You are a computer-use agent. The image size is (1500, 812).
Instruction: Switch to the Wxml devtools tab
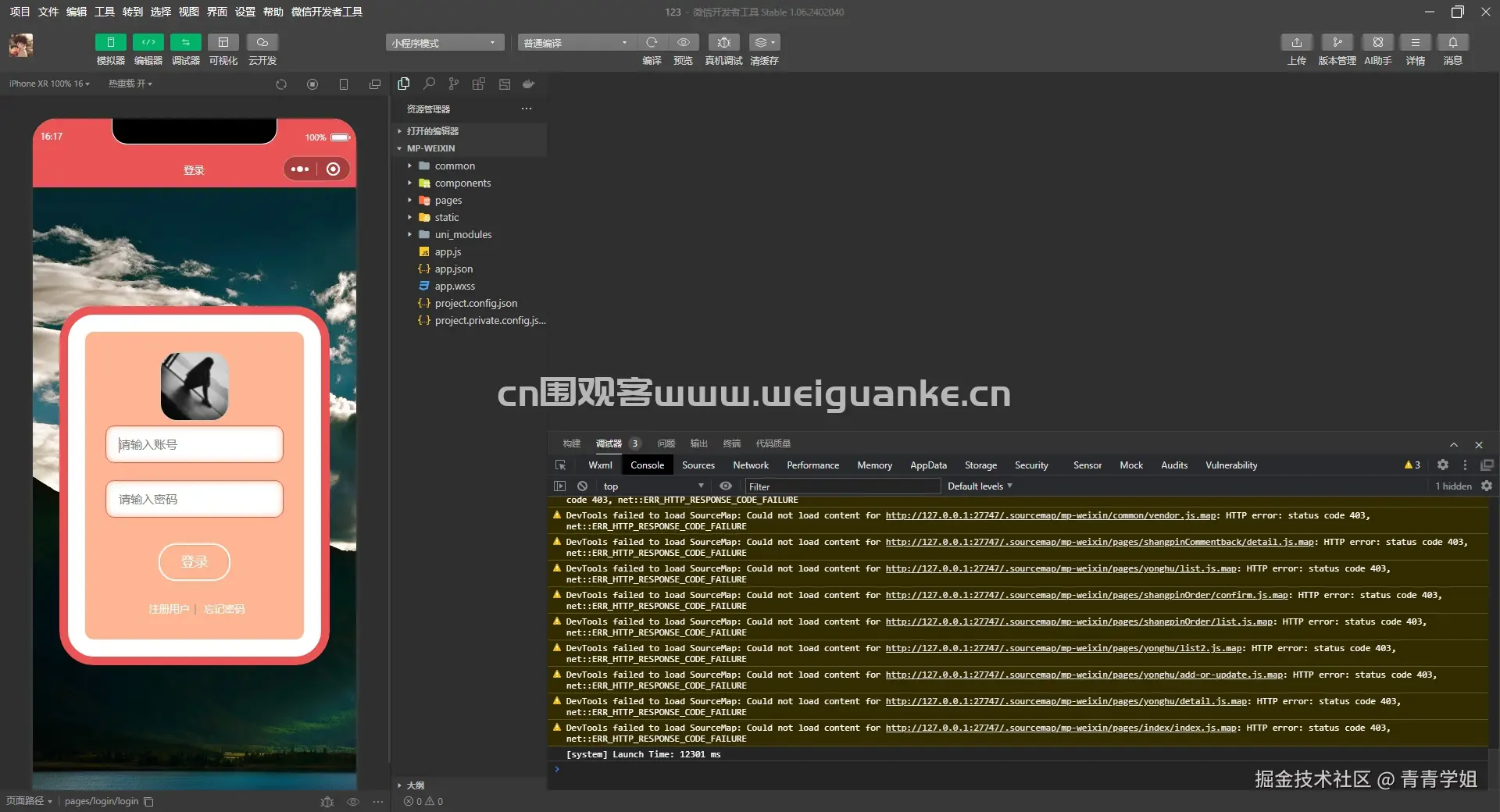[600, 465]
